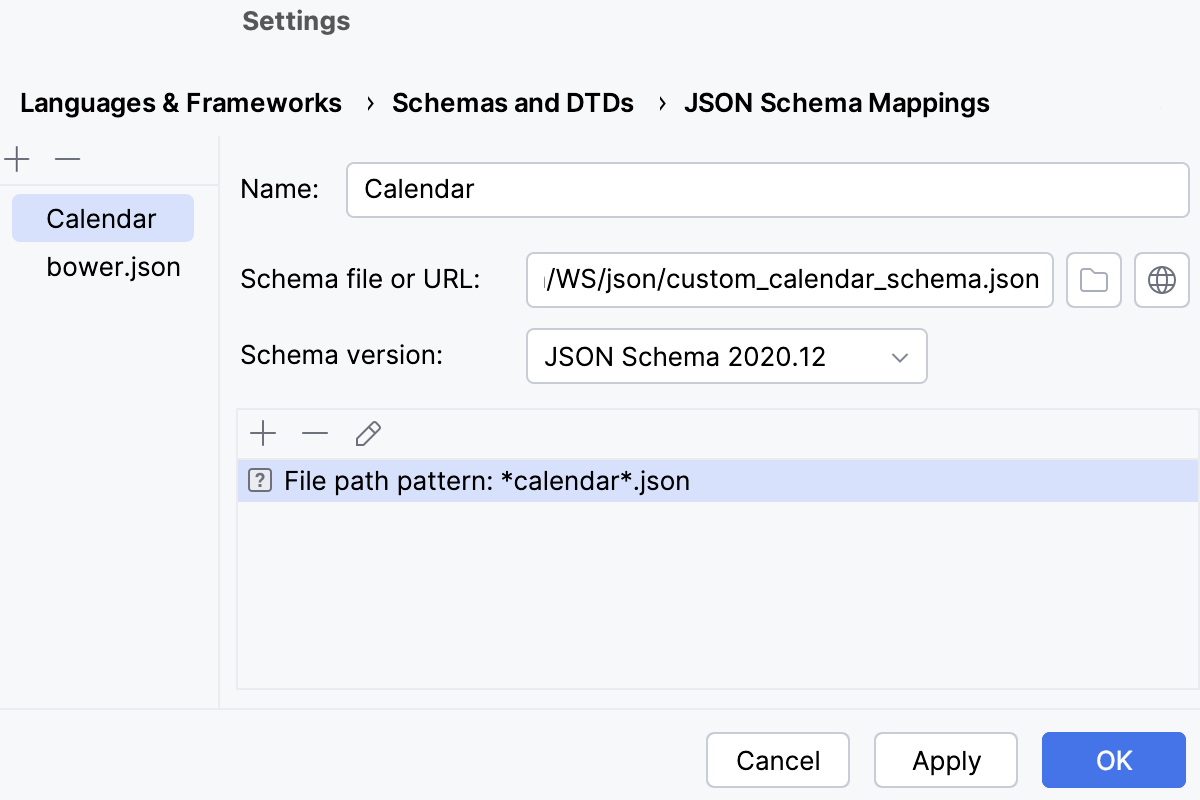The width and height of the screenshot is (1200, 800).
Task: Open Languages & Frameworks settings section
Action: pyautogui.click(x=180, y=102)
